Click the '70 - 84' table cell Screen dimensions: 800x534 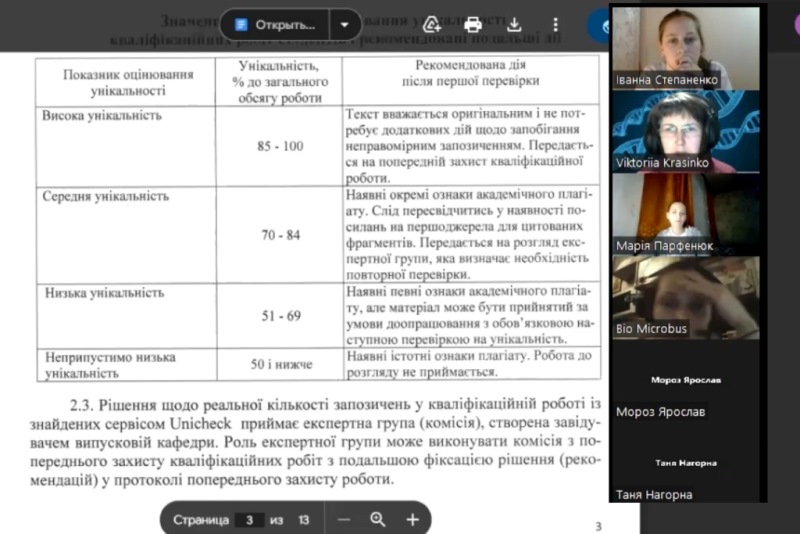click(x=280, y=235)
